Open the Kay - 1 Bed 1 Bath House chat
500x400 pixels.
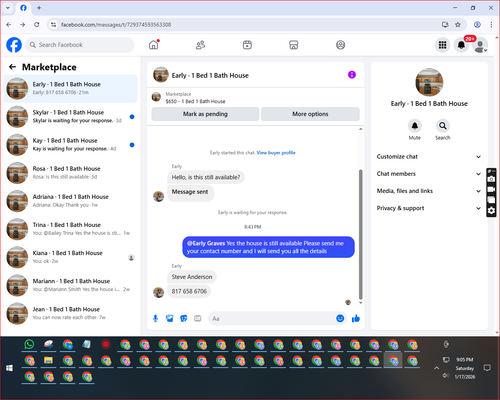click(x=70, y=145)
